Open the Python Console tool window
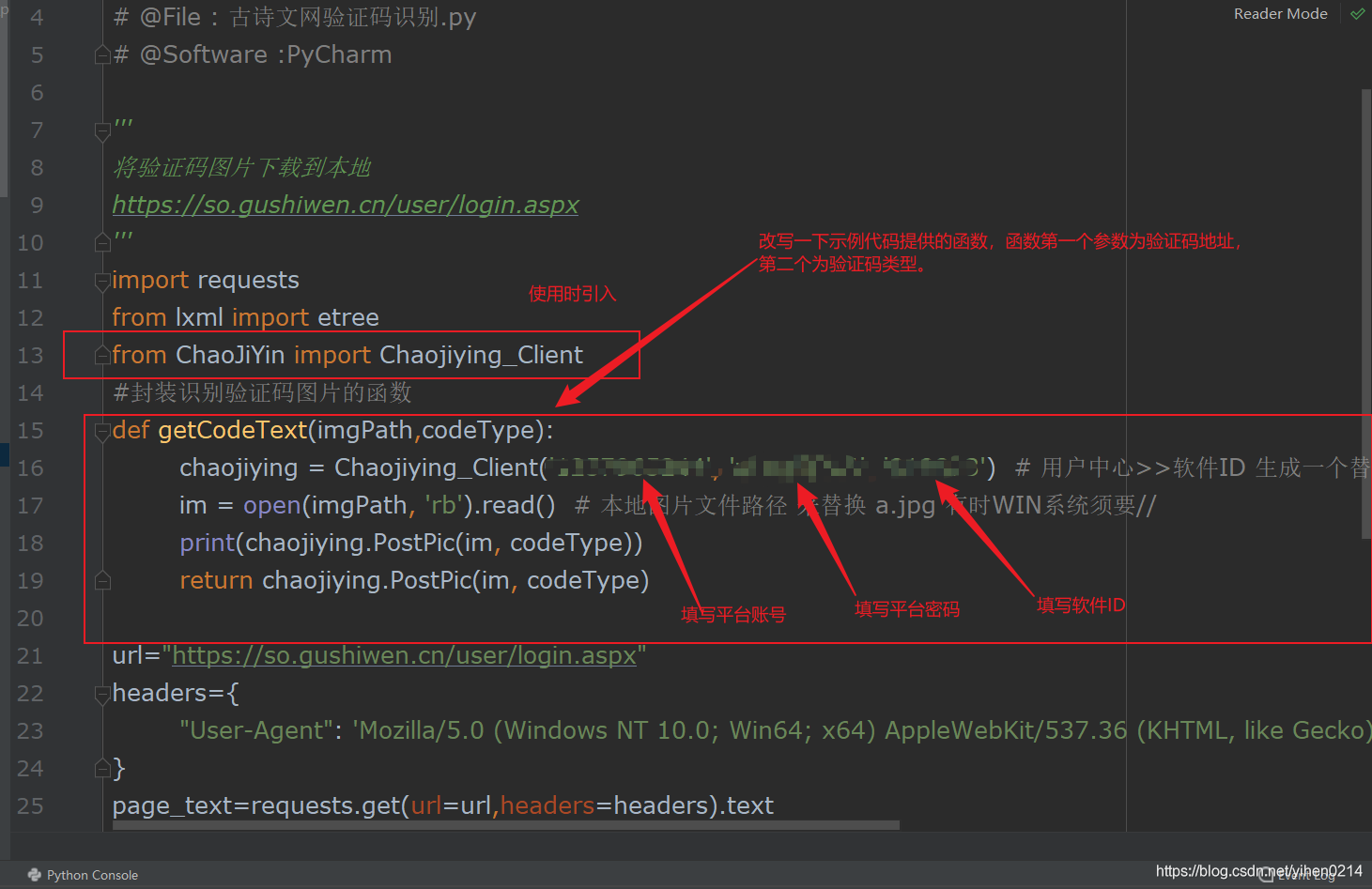 [x=84, y=875]
